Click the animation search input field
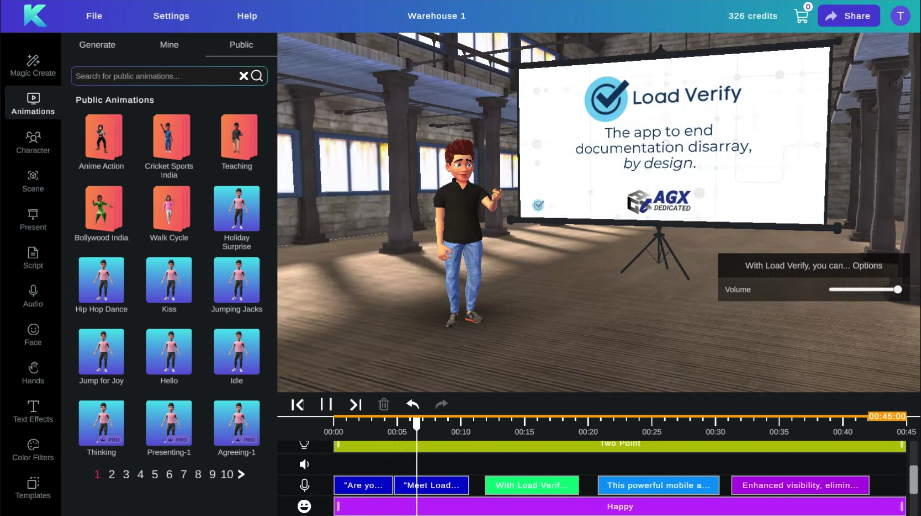921x516 pixels. 154,76
